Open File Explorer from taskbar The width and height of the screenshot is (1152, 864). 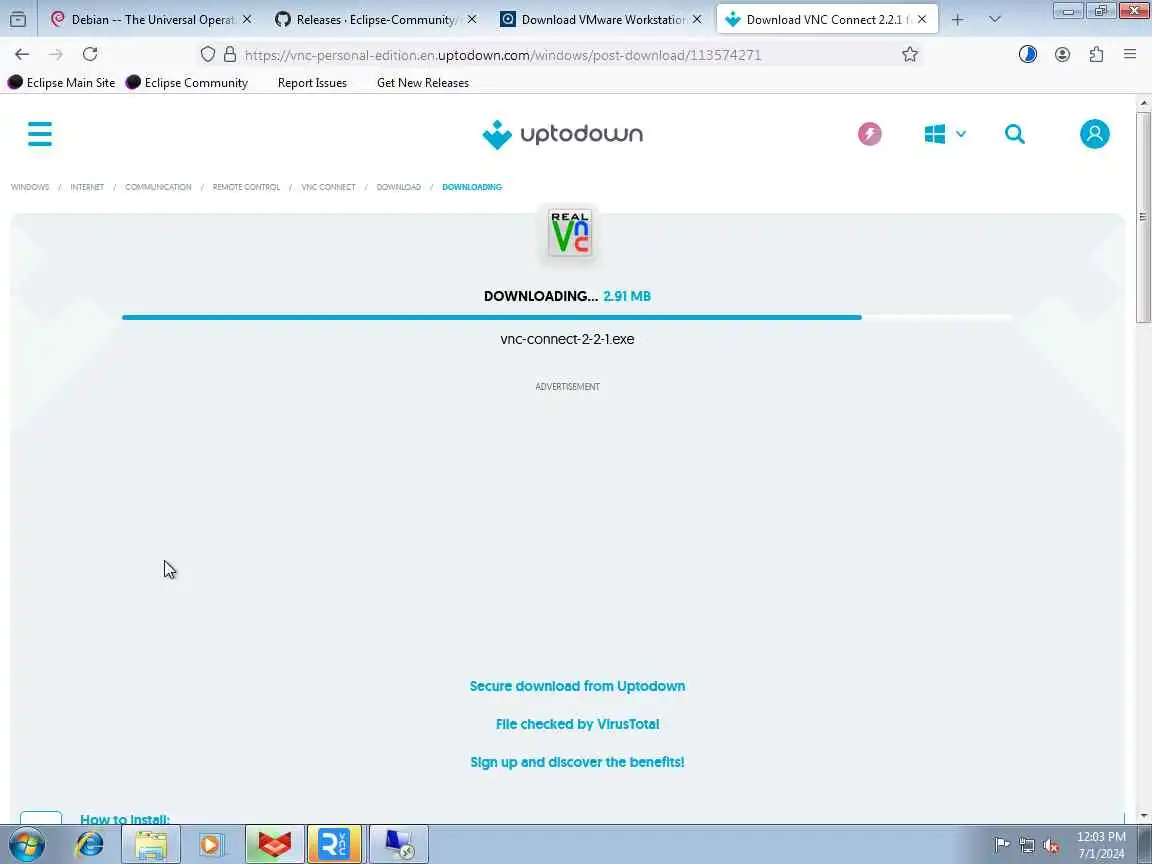coord(151,845)
